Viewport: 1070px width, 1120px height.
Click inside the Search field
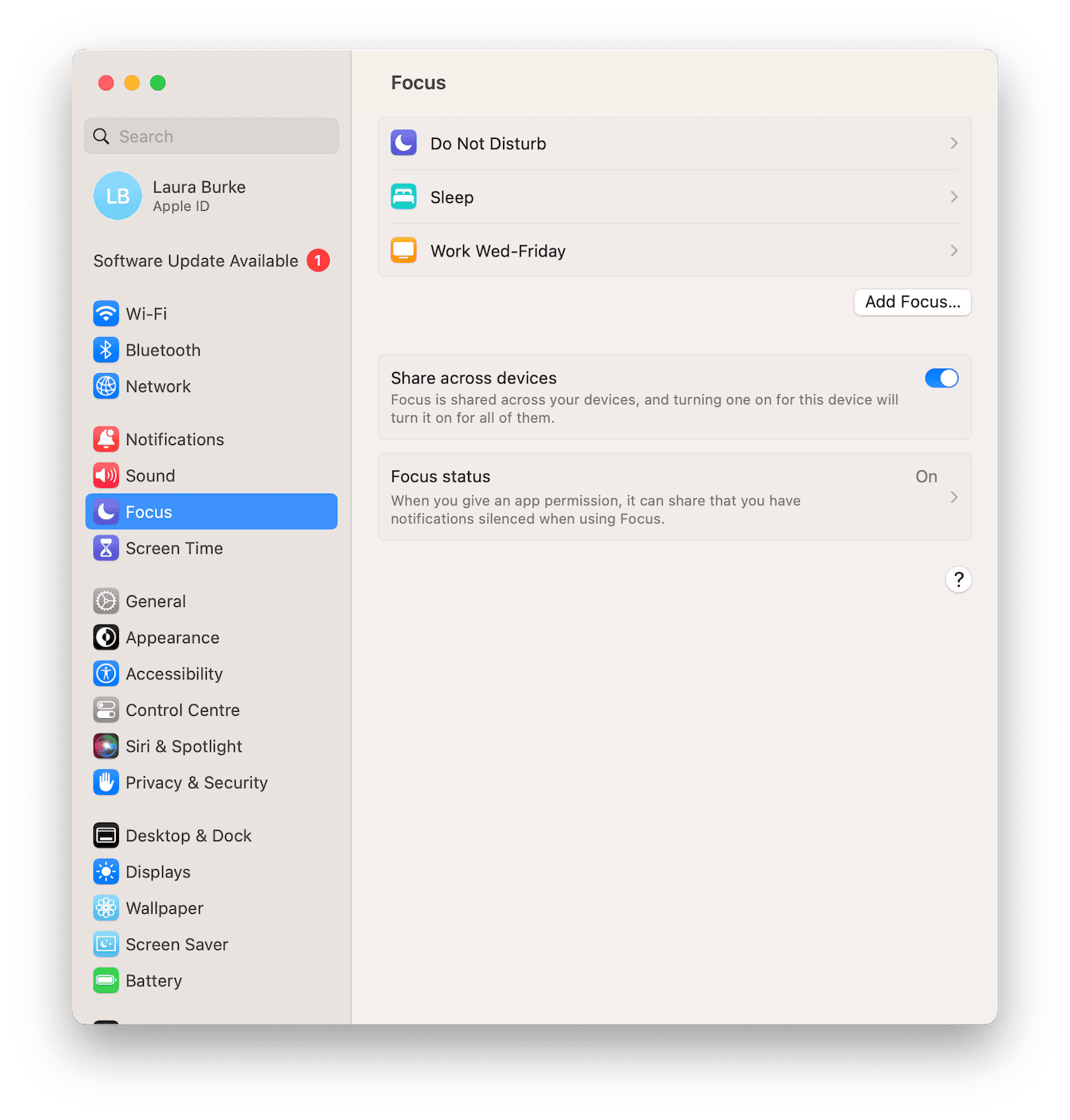(x=211, y=136)
